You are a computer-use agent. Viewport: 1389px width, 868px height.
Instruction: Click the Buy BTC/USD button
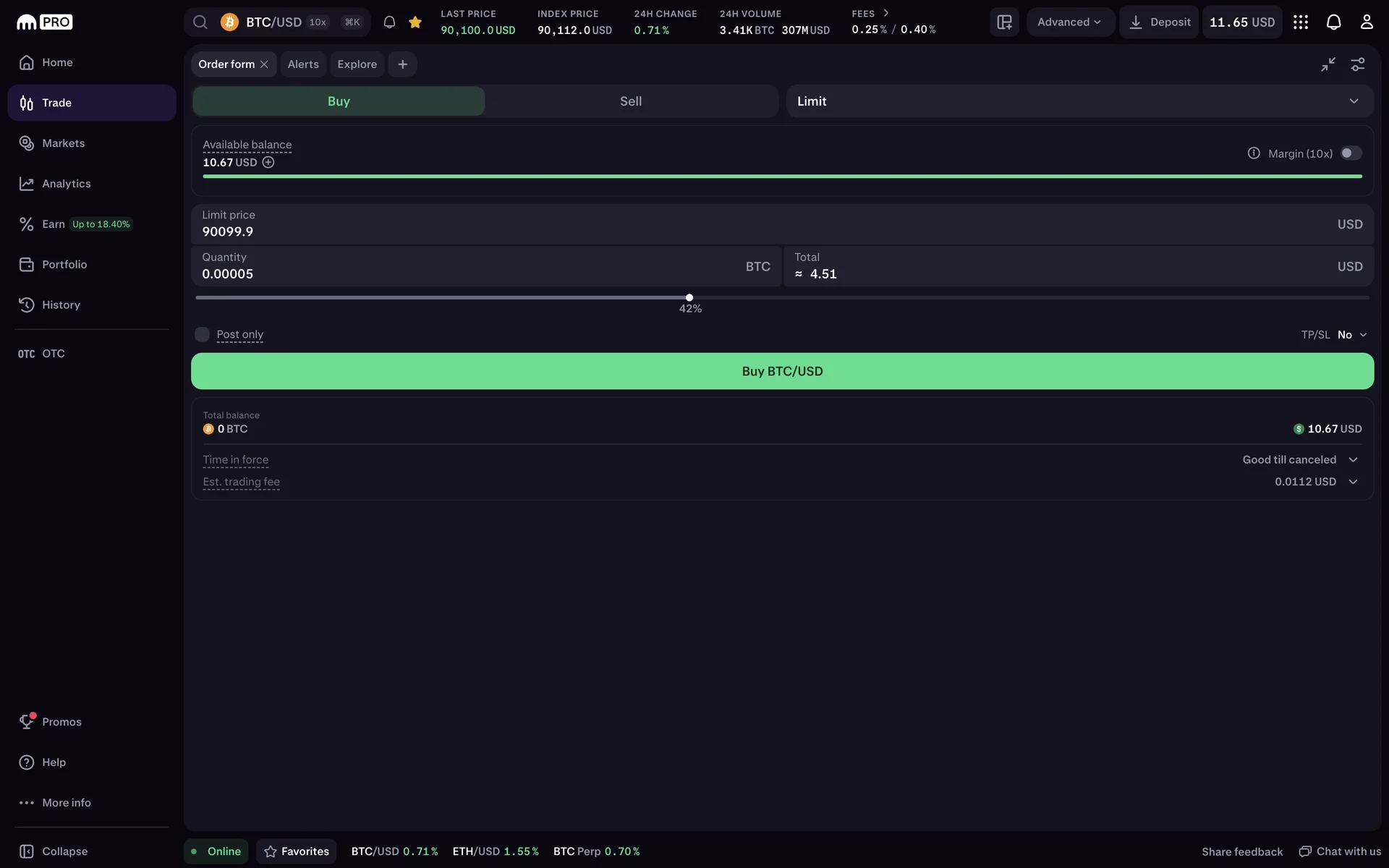point(781,371)
